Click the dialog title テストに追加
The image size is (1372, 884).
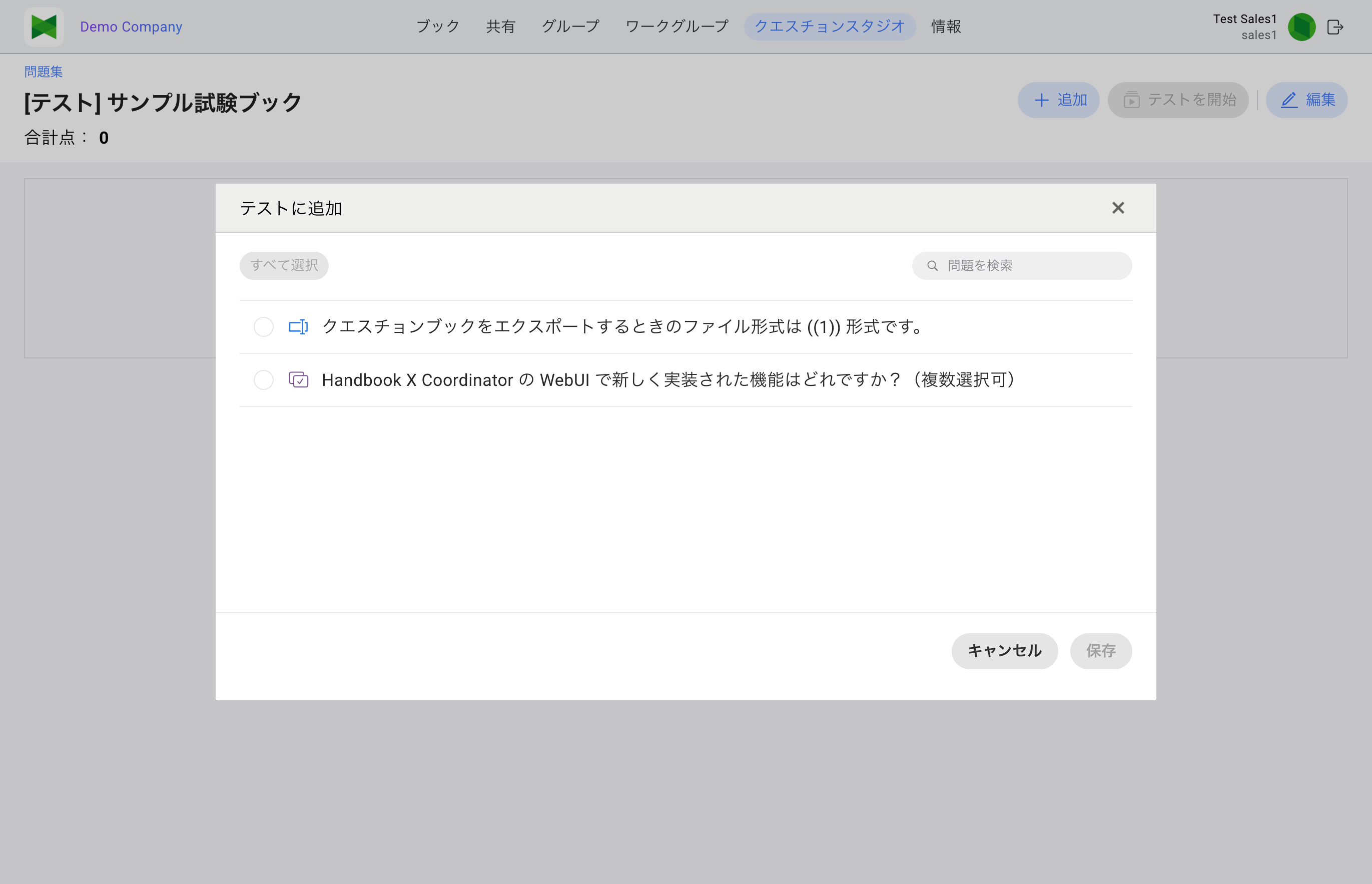(291, 208)
